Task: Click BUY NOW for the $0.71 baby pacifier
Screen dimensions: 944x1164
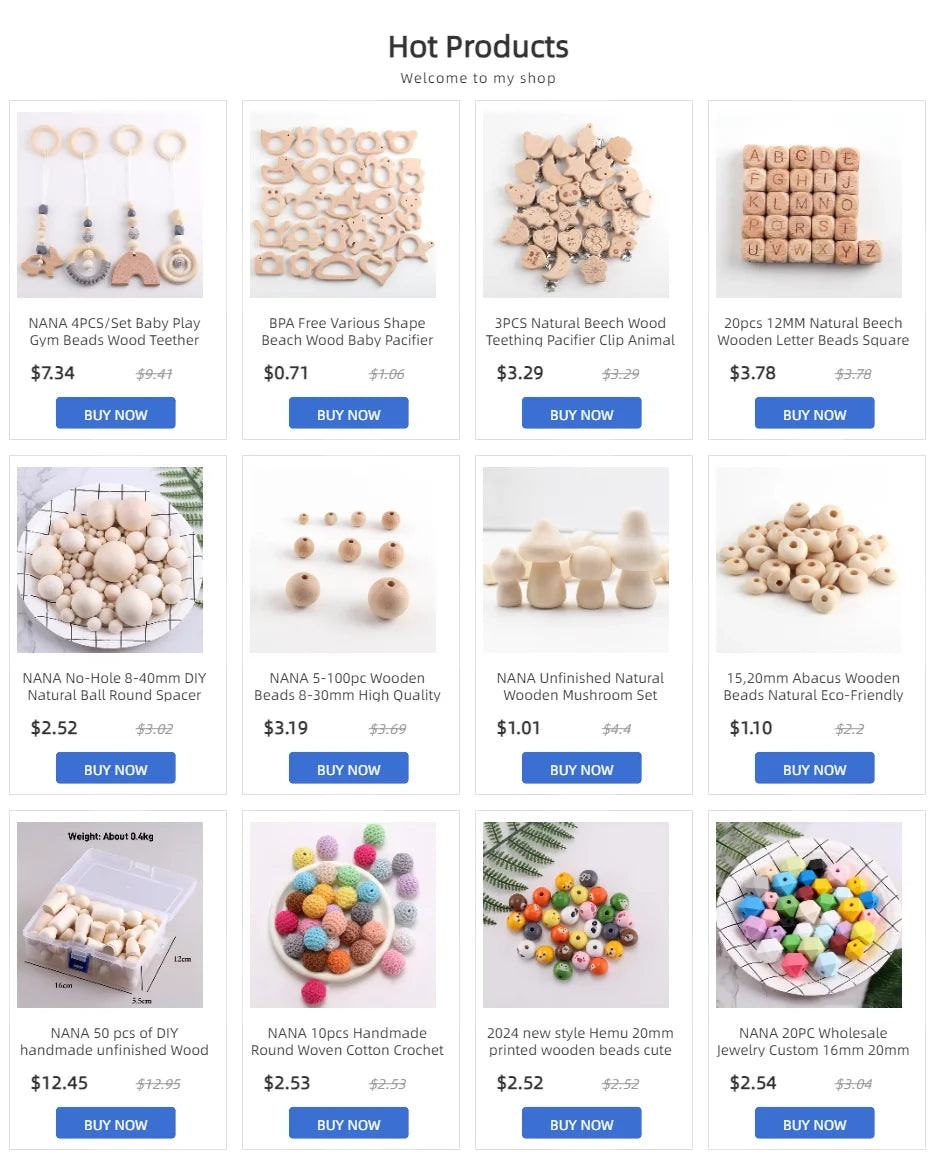Action: point(349,413)
